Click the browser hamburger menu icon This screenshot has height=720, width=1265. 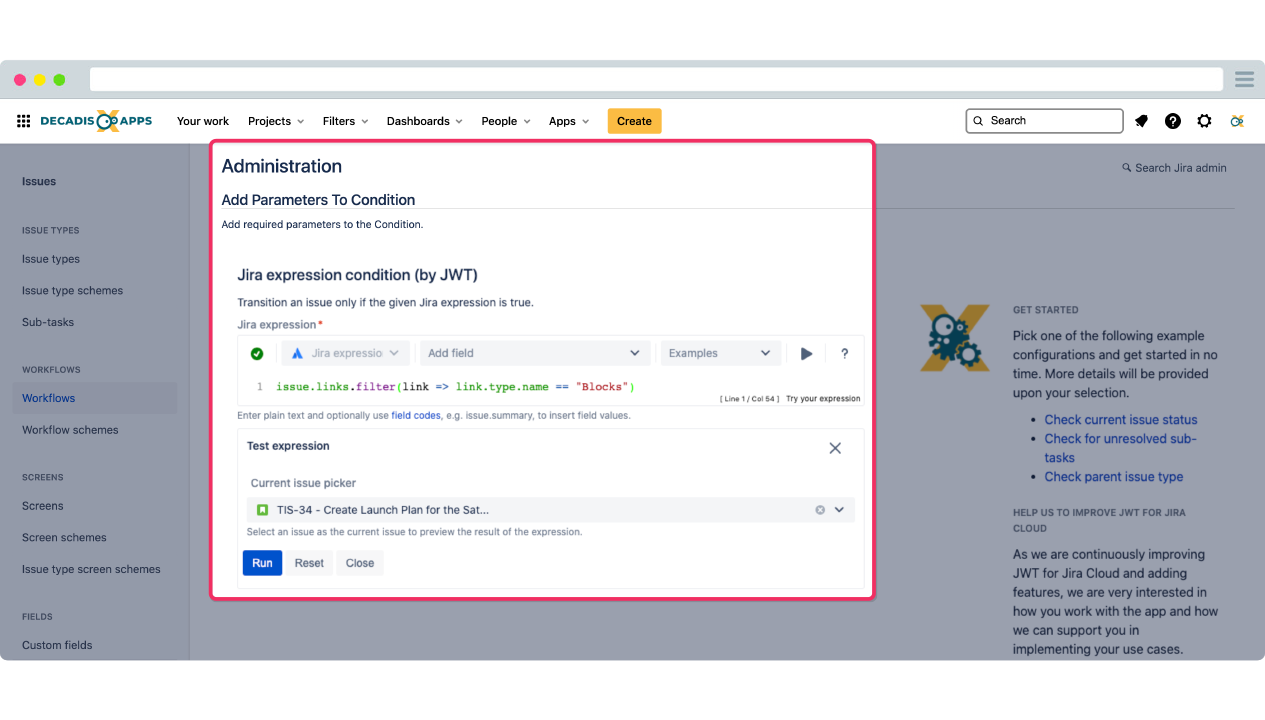(1244, 80)
